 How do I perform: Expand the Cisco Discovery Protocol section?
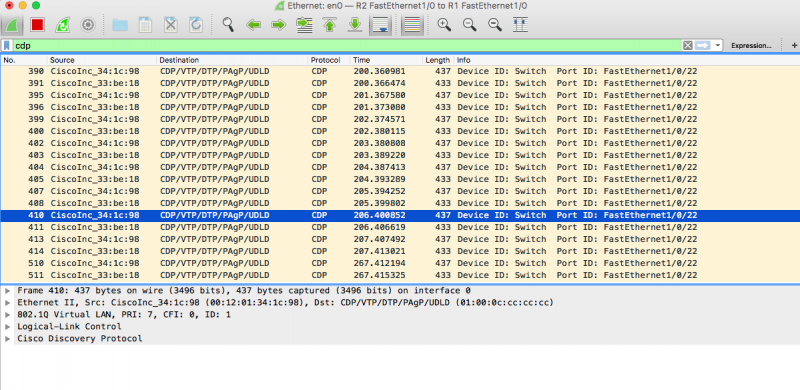tap(7, 338)
